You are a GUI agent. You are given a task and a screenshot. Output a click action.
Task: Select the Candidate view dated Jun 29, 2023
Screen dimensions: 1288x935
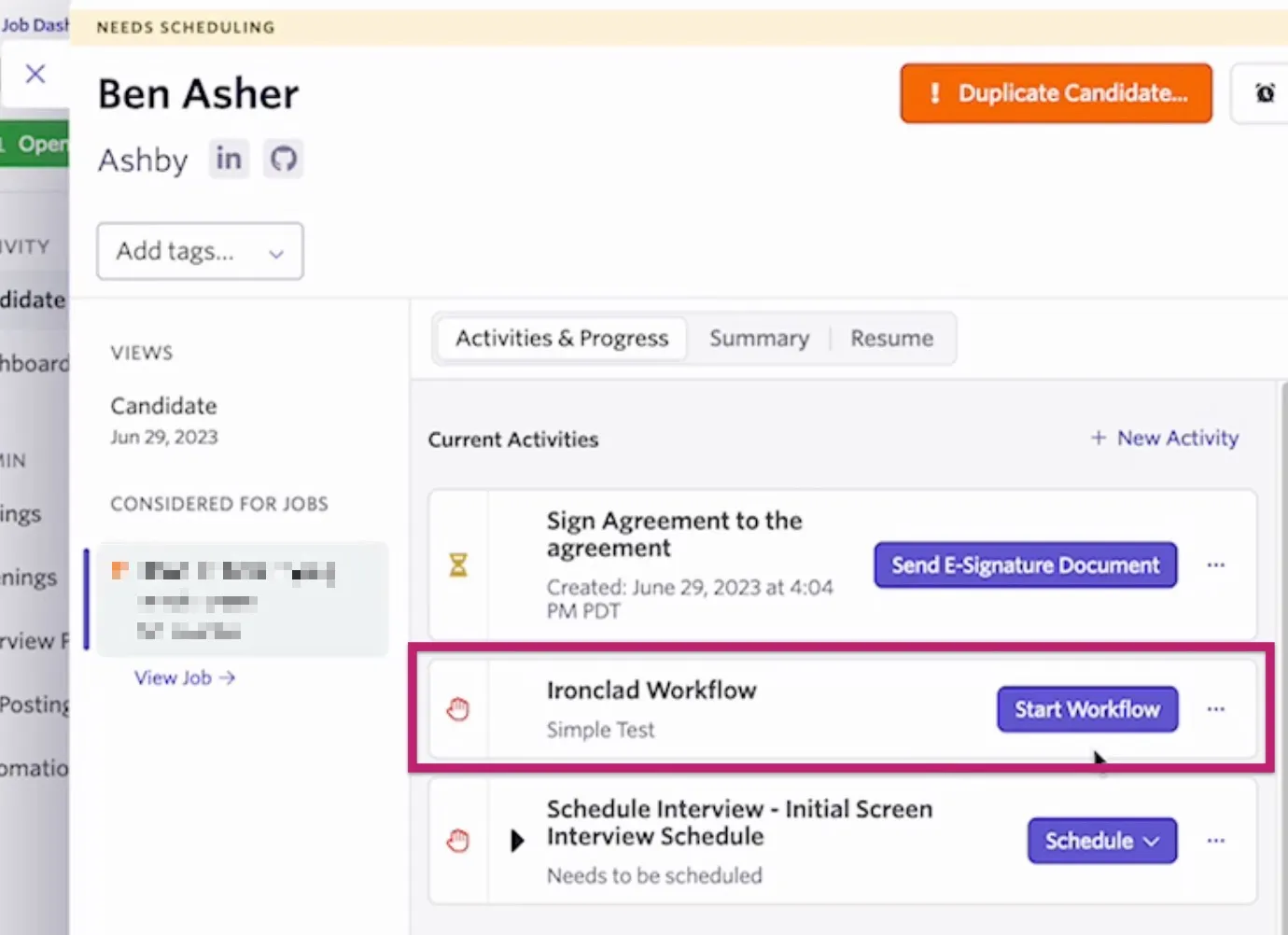[x=164, y=420]
